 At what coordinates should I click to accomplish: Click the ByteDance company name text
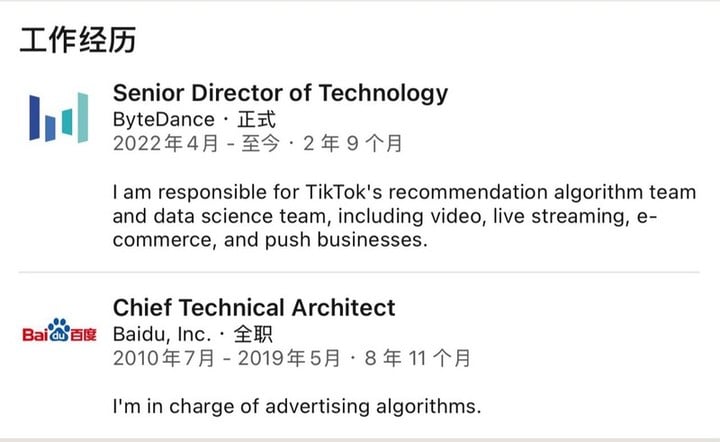click(x=164, y=120)
